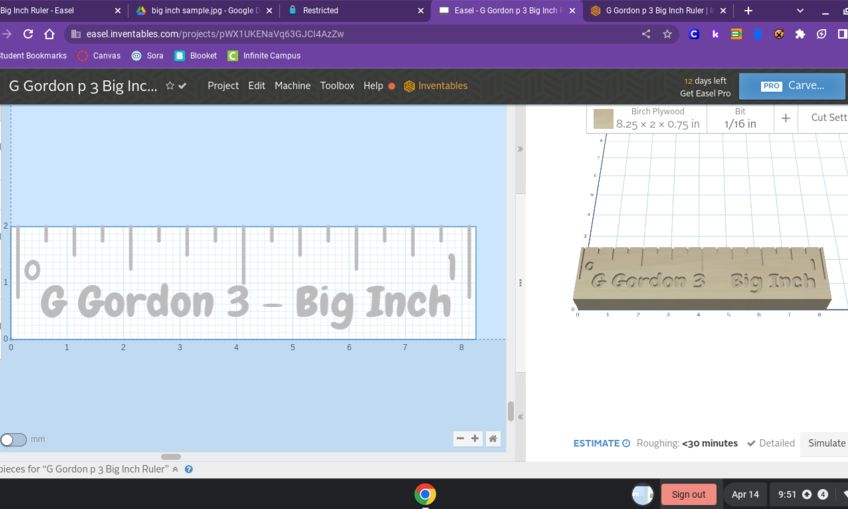
Task: Click the Simulate button
Action: tap(826, 443)
